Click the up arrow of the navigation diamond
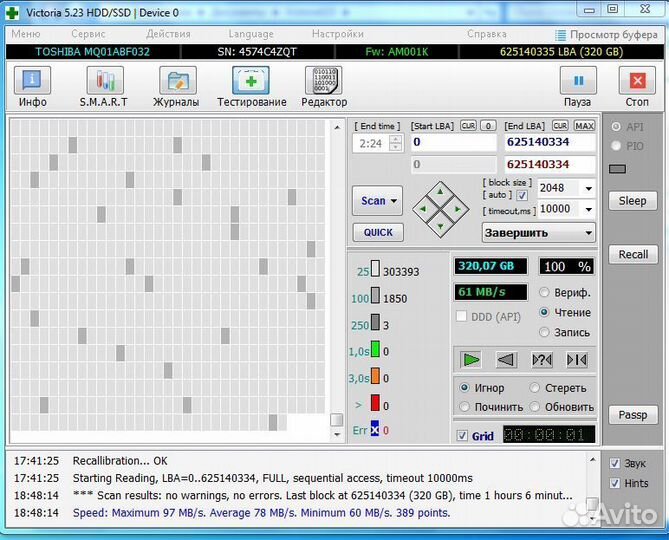The image size is (669, 540). pos(440,192)
